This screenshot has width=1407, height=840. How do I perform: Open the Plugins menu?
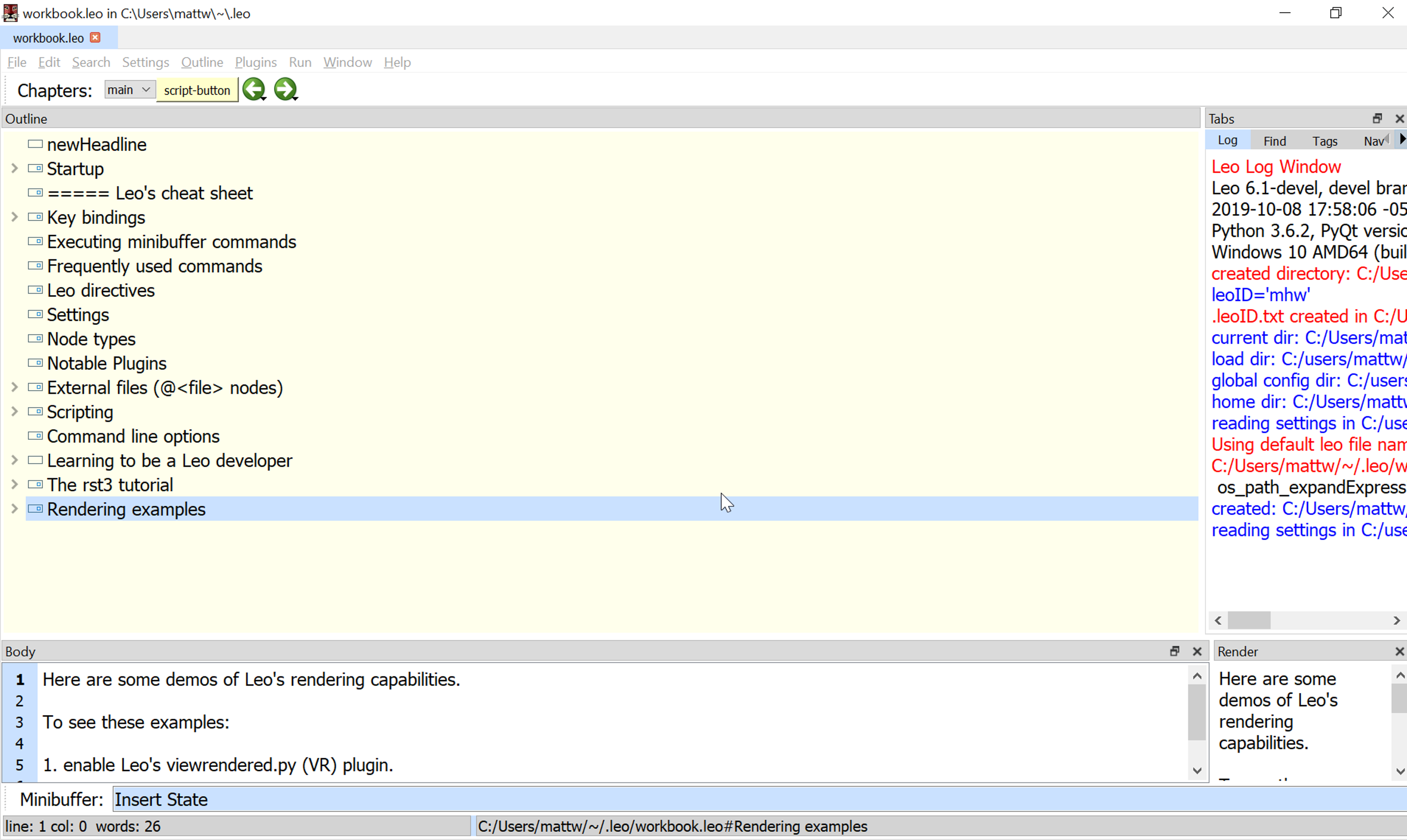point(255,62)
